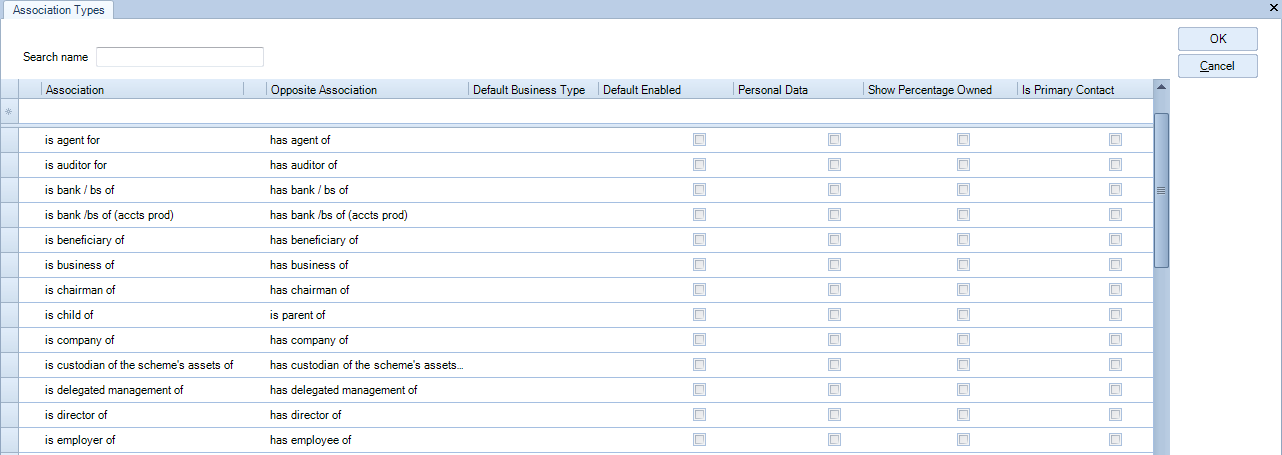Screen dimensions: 1282x455
Task: Click the 'is parent of' cell
Action: pos(367,315)
